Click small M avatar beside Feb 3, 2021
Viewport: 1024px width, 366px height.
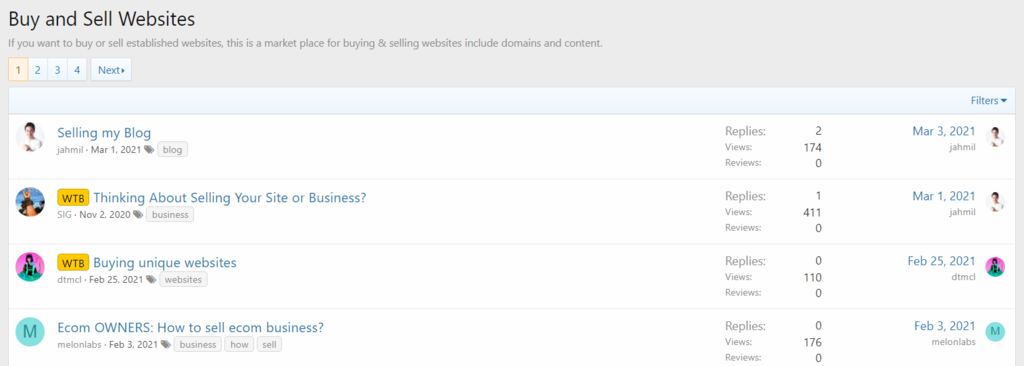click(995, 332)
